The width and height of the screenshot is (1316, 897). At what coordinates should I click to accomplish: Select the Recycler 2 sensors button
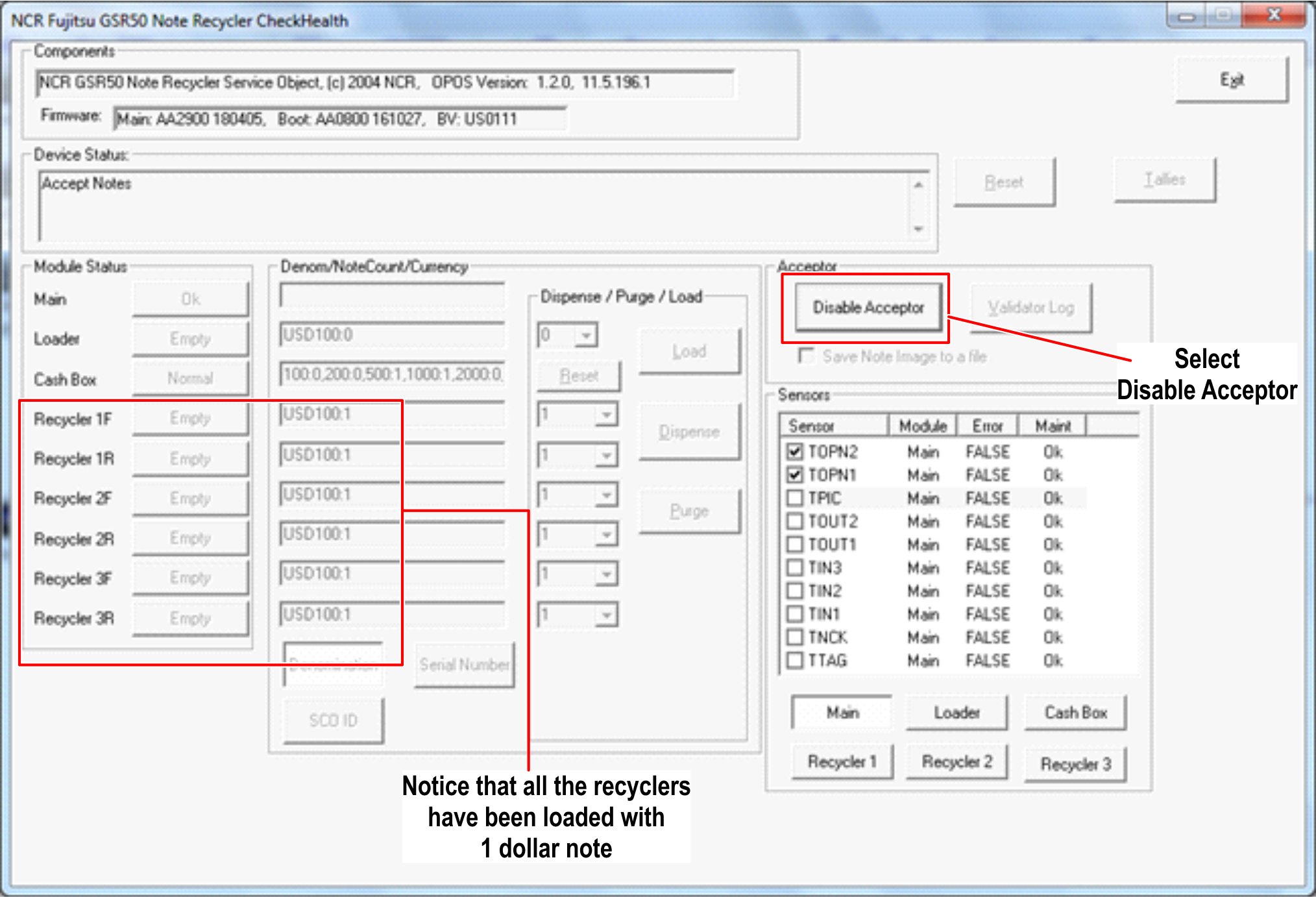(957, 762)
